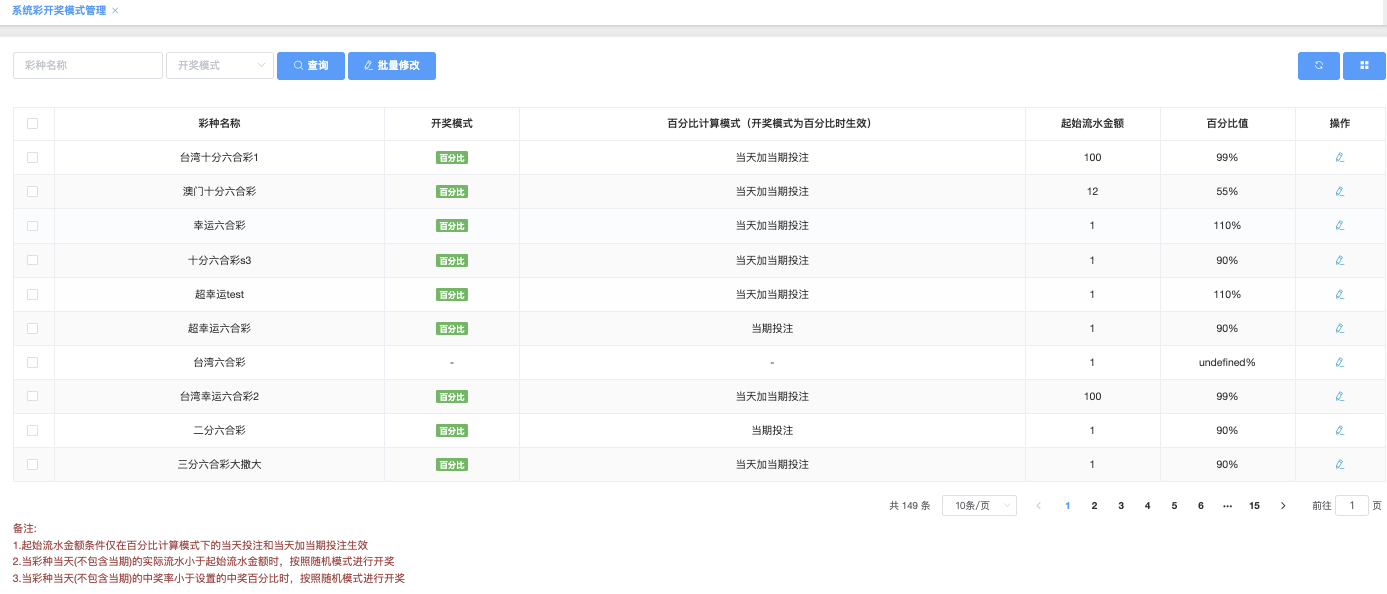Check the select-all header checkbox
This screenshot has height=594, width=1387.
[x=33, y=123]
